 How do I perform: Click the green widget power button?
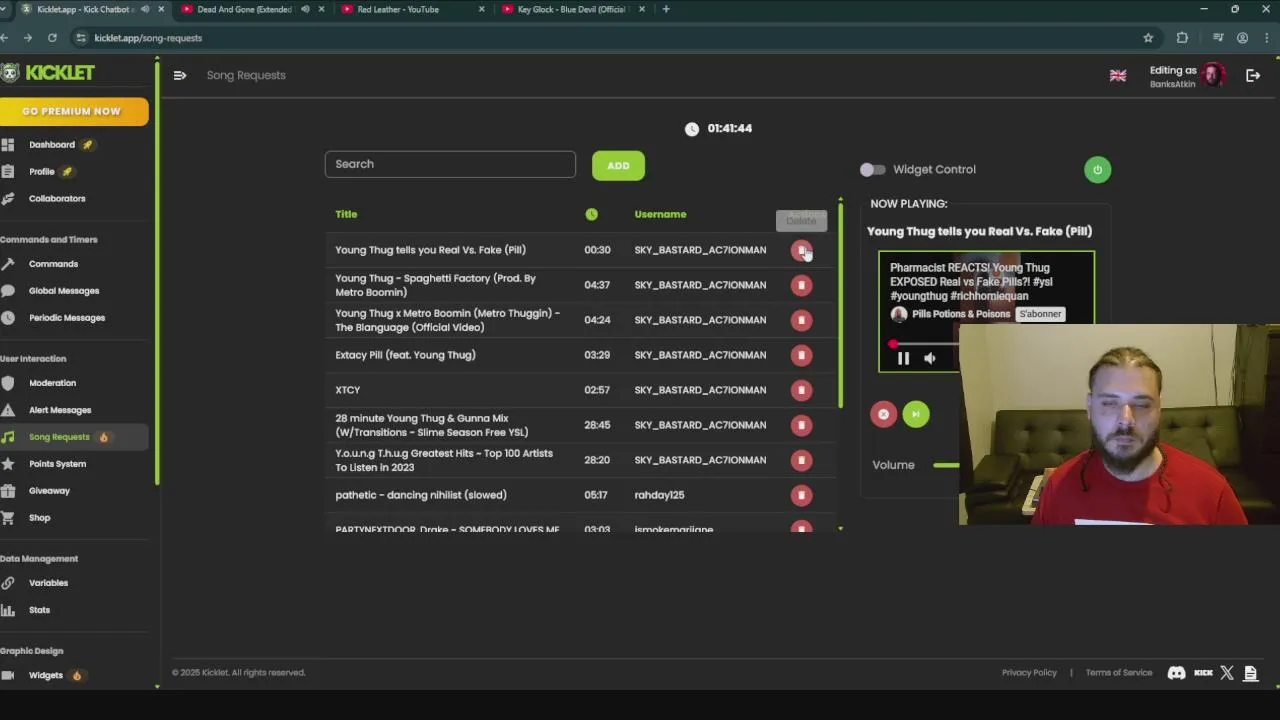pos(1097,170)
